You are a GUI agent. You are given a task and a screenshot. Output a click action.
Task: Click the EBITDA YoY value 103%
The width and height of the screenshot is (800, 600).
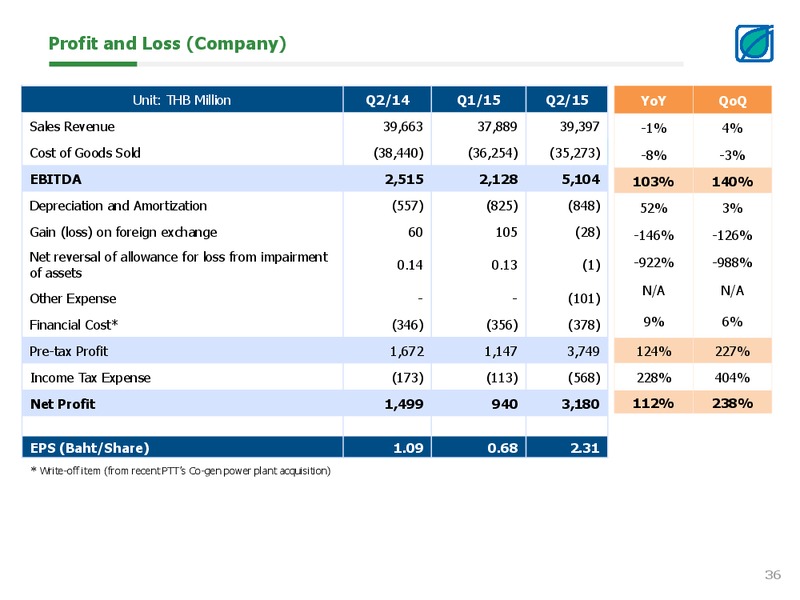653,182
